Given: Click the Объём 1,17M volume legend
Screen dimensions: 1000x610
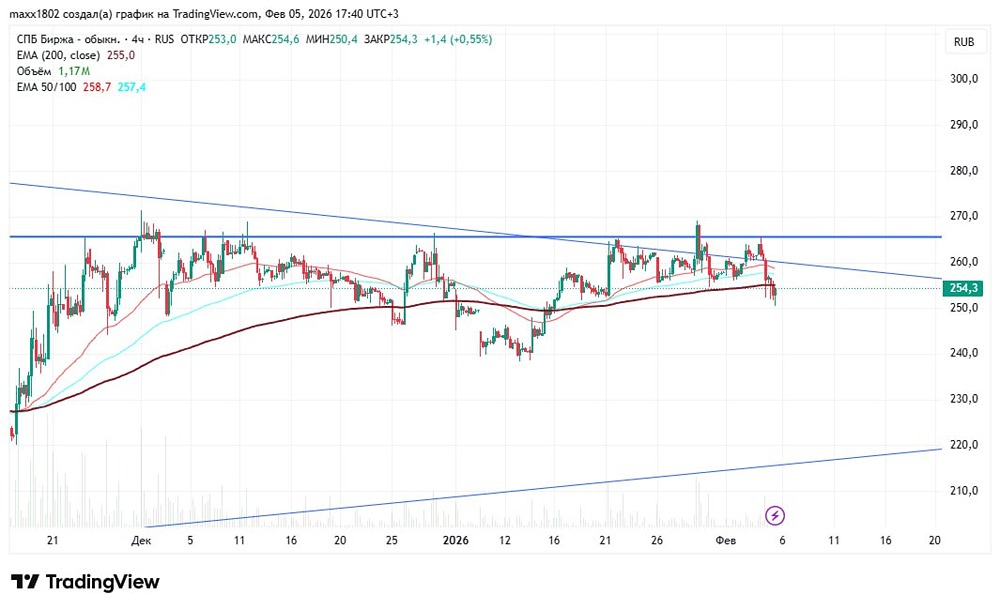Looking at the screenshot, I should click(x=53, y=71).
